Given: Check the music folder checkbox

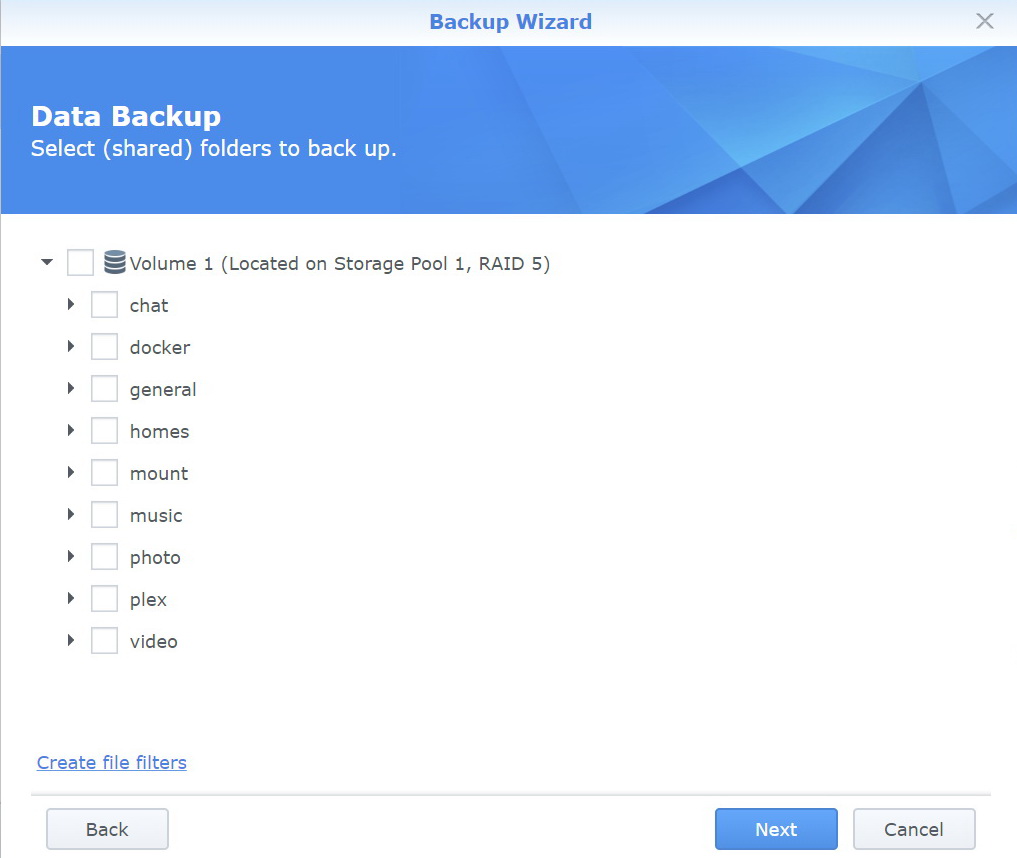Looking at the screenshot, I should 104,515.
